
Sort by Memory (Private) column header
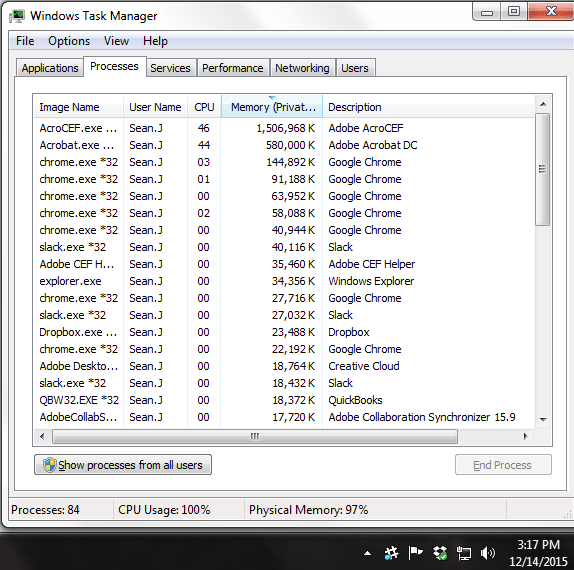272,107
